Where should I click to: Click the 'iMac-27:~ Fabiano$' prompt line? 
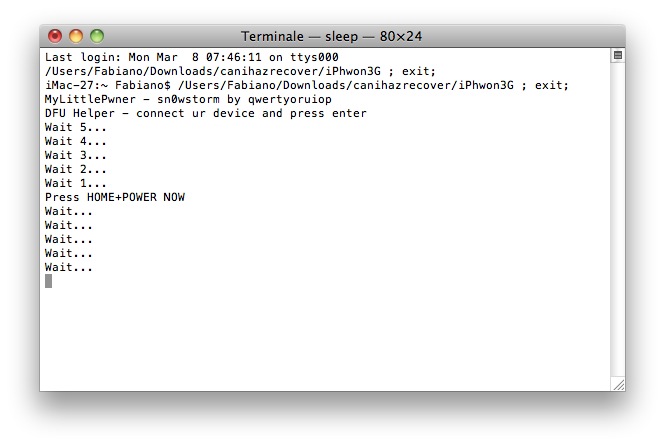tap(307, 85)
